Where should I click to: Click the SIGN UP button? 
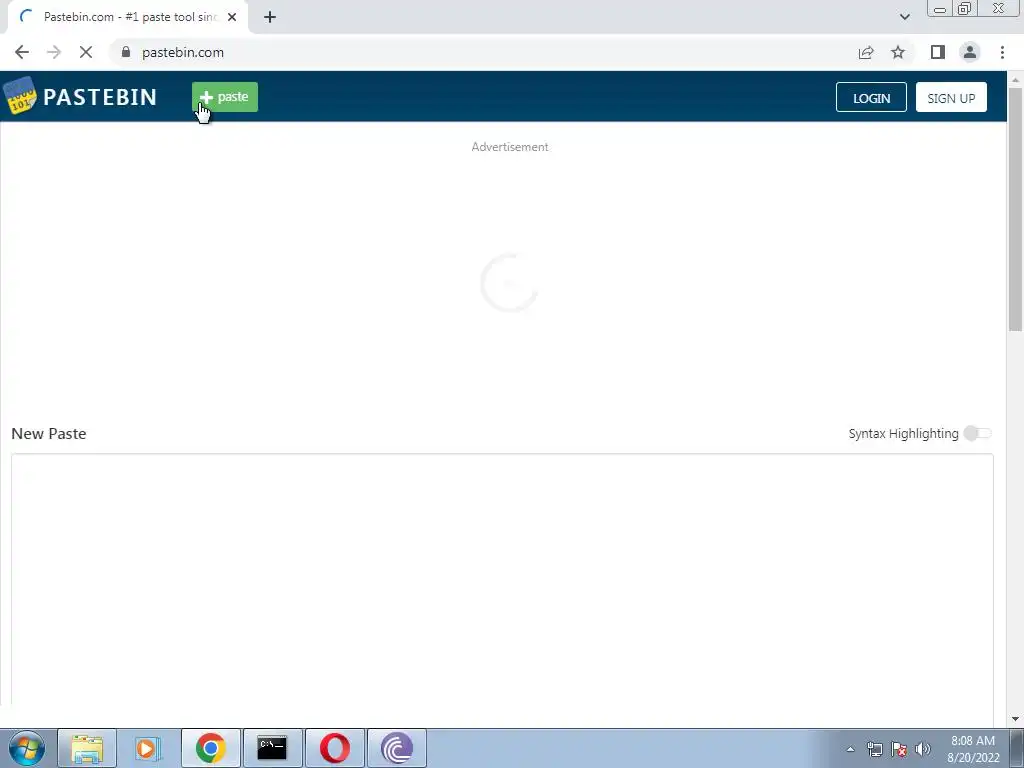[951, 98]
